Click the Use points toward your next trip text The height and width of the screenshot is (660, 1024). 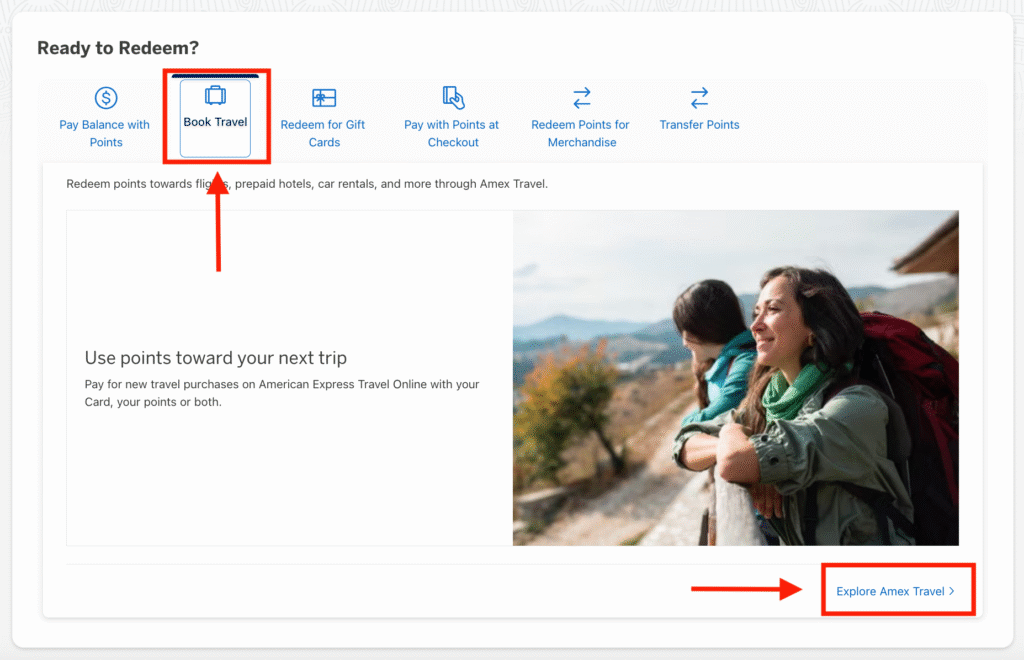coord(215,357)
